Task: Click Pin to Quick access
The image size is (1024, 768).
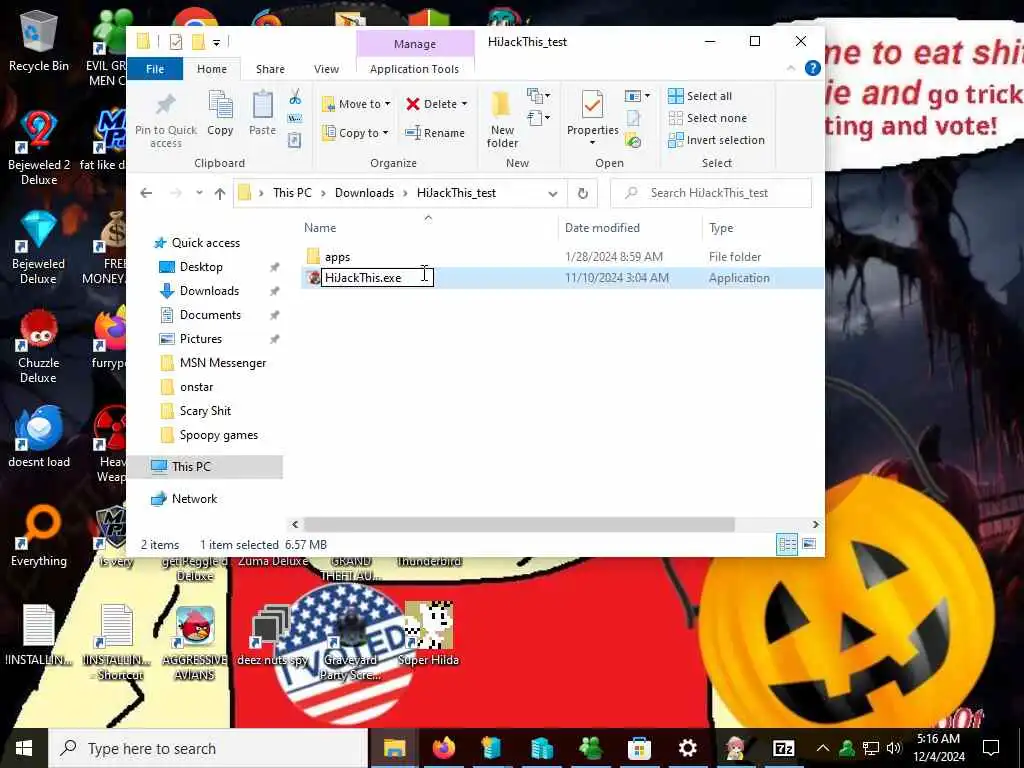Action: (166, 120)
